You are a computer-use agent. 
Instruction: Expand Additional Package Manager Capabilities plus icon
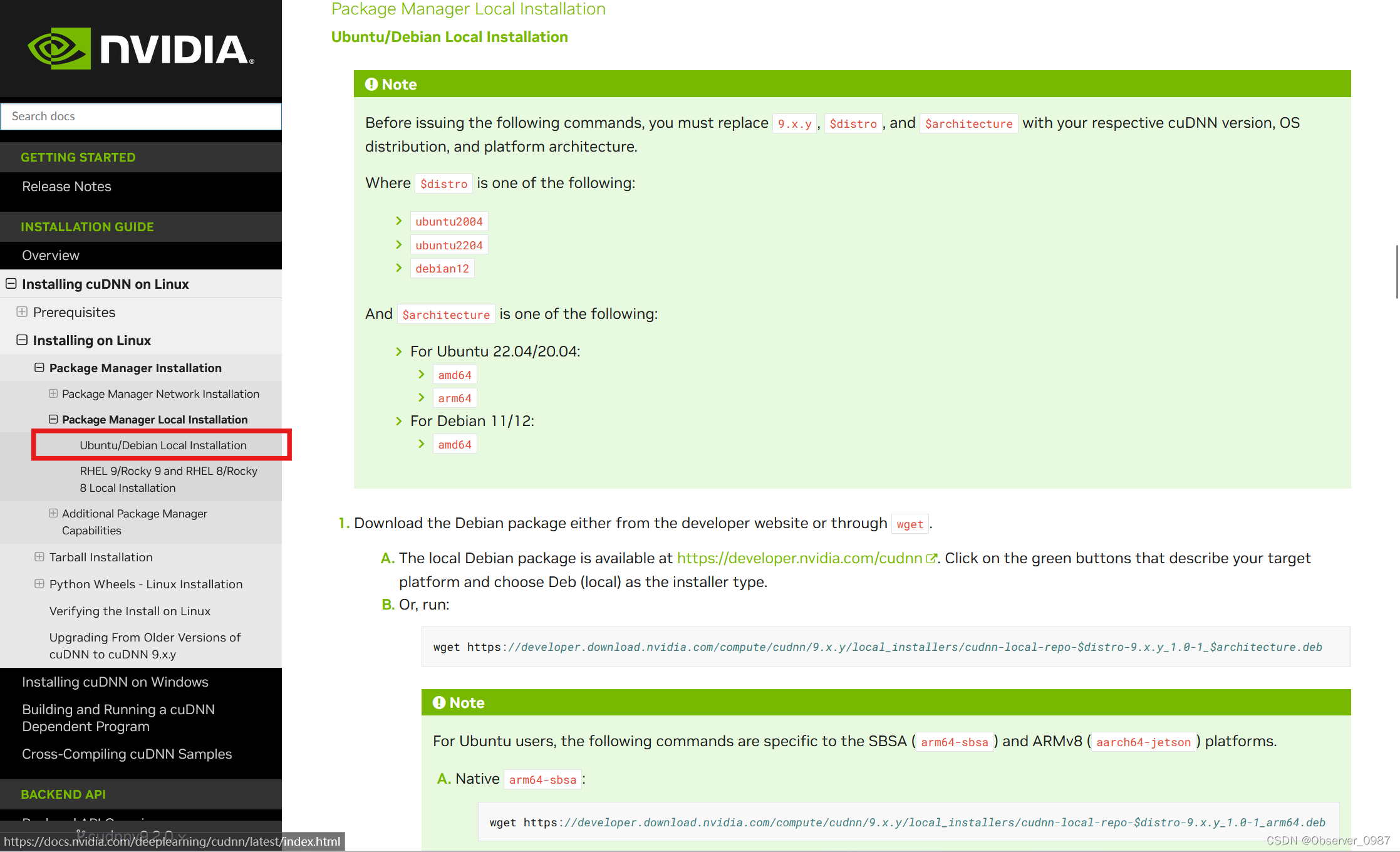(x=53, y=512)
